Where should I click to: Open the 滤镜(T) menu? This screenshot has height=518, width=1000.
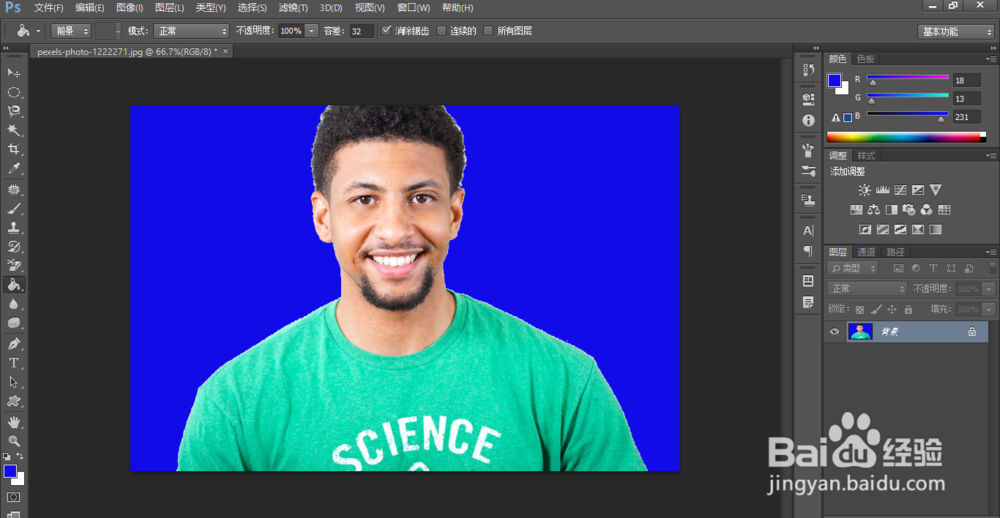(293, 8)
